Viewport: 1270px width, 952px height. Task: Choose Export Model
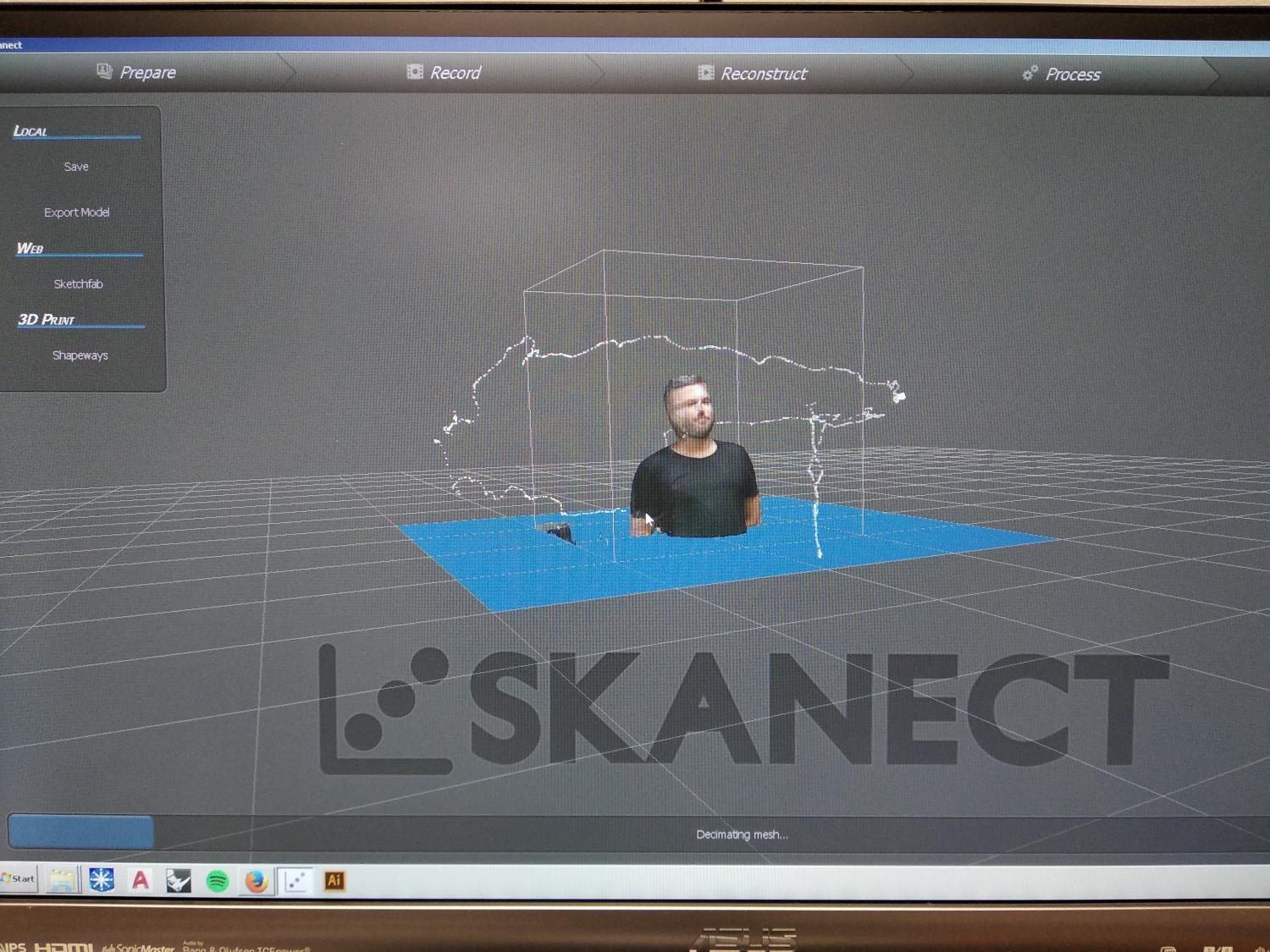pos(77,212)
